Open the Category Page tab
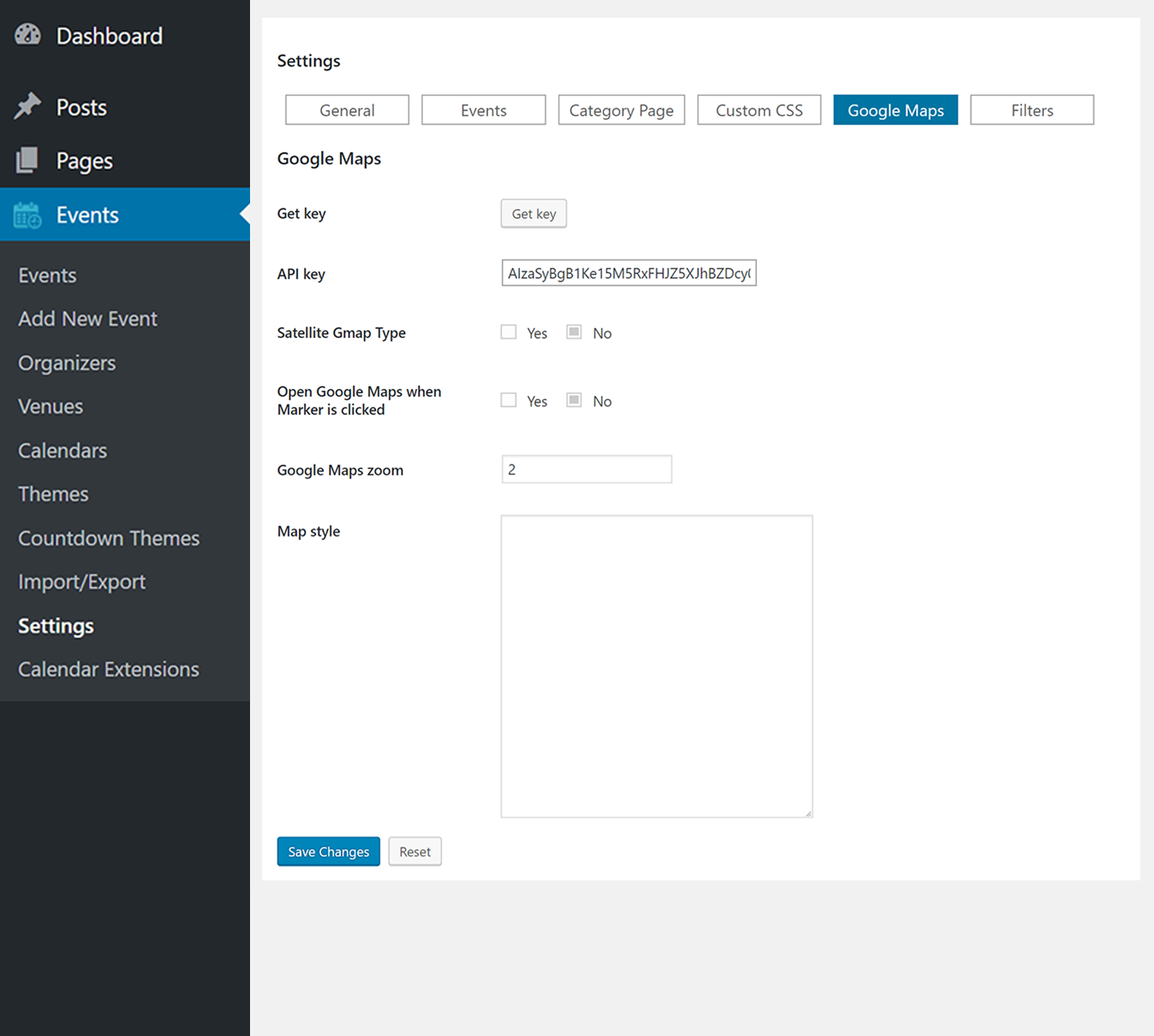This screenshot has width=1154, height=1036. [x=621, y=111]
